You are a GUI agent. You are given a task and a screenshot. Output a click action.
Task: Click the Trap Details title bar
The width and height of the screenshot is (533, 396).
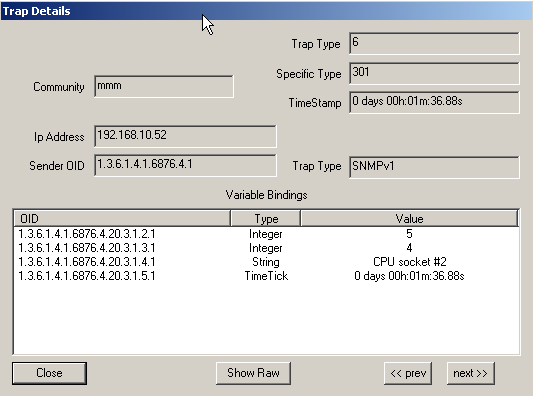click(x=266, y=11)
